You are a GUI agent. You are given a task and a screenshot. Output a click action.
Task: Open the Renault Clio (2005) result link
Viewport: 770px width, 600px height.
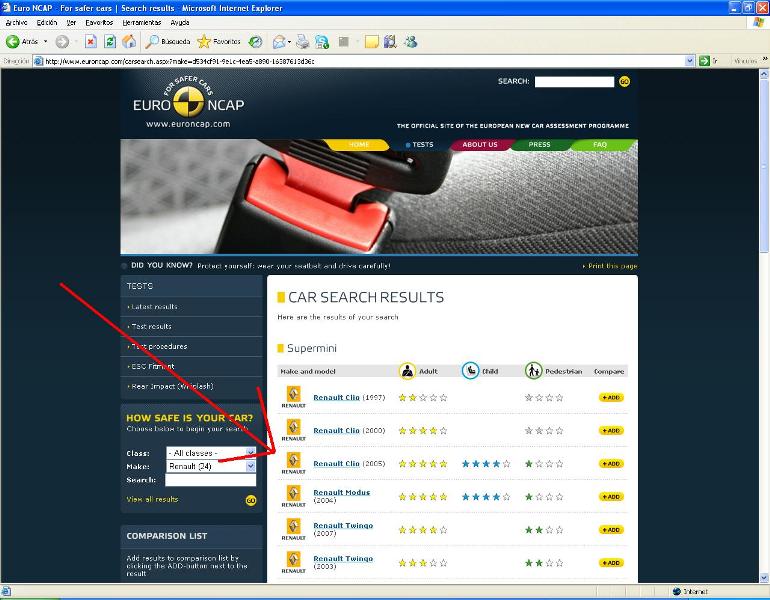[336, 464]
